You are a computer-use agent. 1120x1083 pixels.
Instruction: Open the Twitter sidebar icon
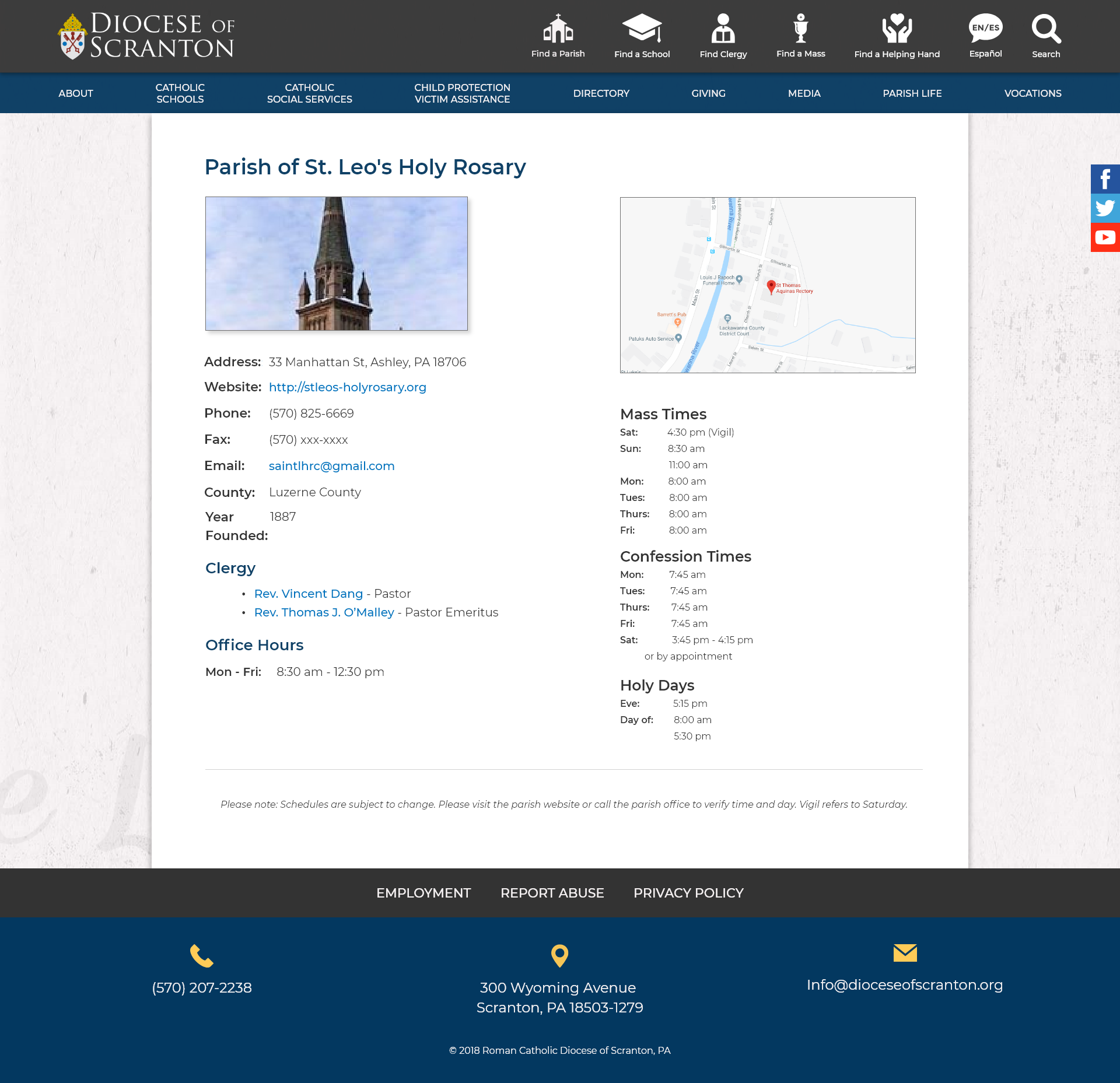point(1105,208)
